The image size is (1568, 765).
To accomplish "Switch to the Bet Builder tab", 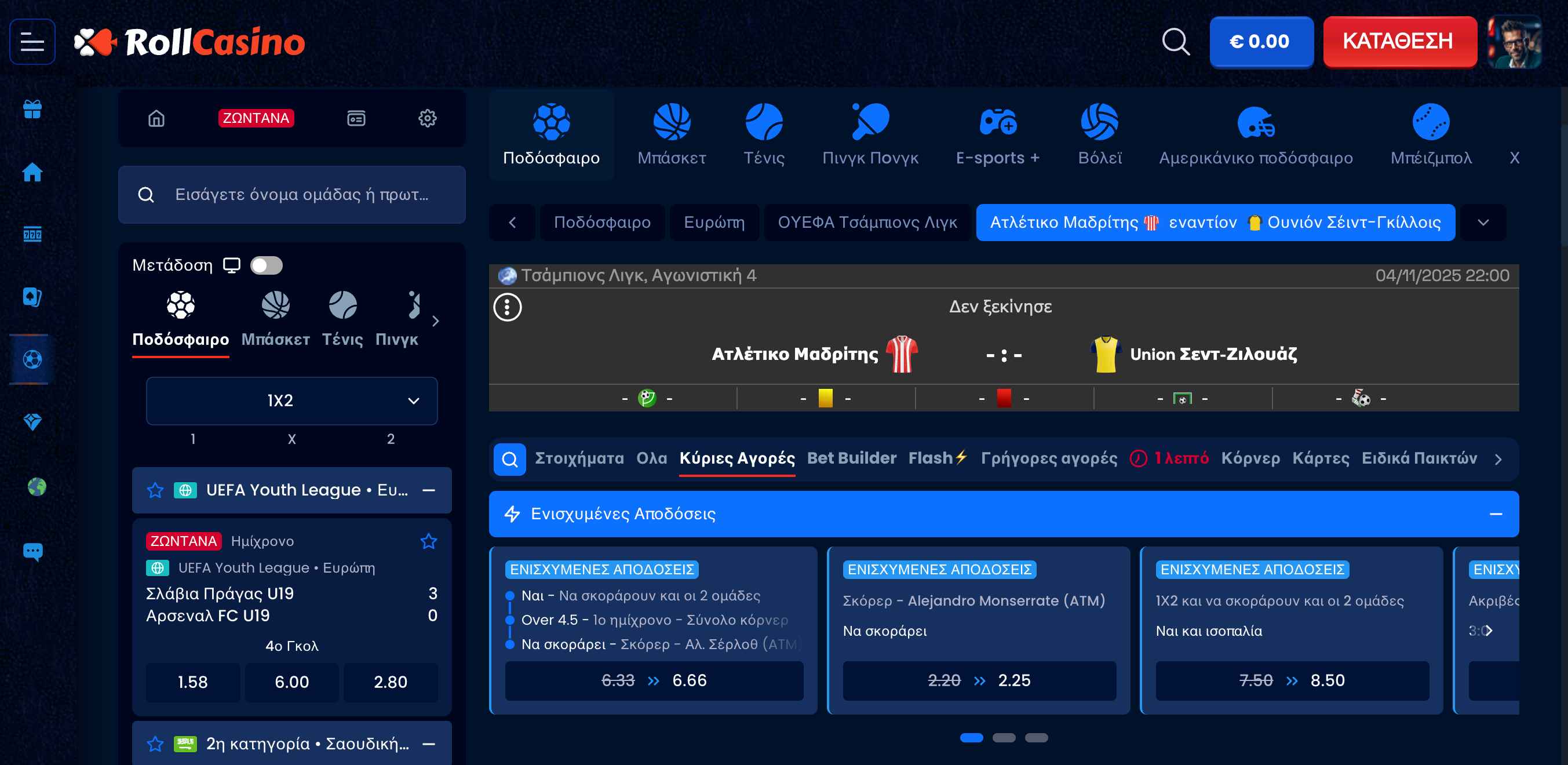I will click(851, 458).
